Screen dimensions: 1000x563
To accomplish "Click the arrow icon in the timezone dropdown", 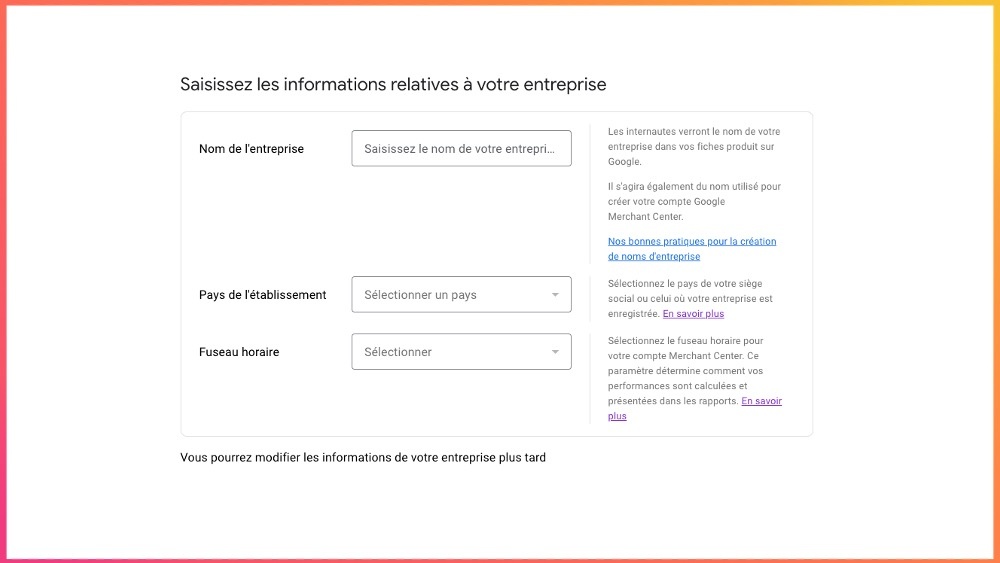I will point(555,352).
